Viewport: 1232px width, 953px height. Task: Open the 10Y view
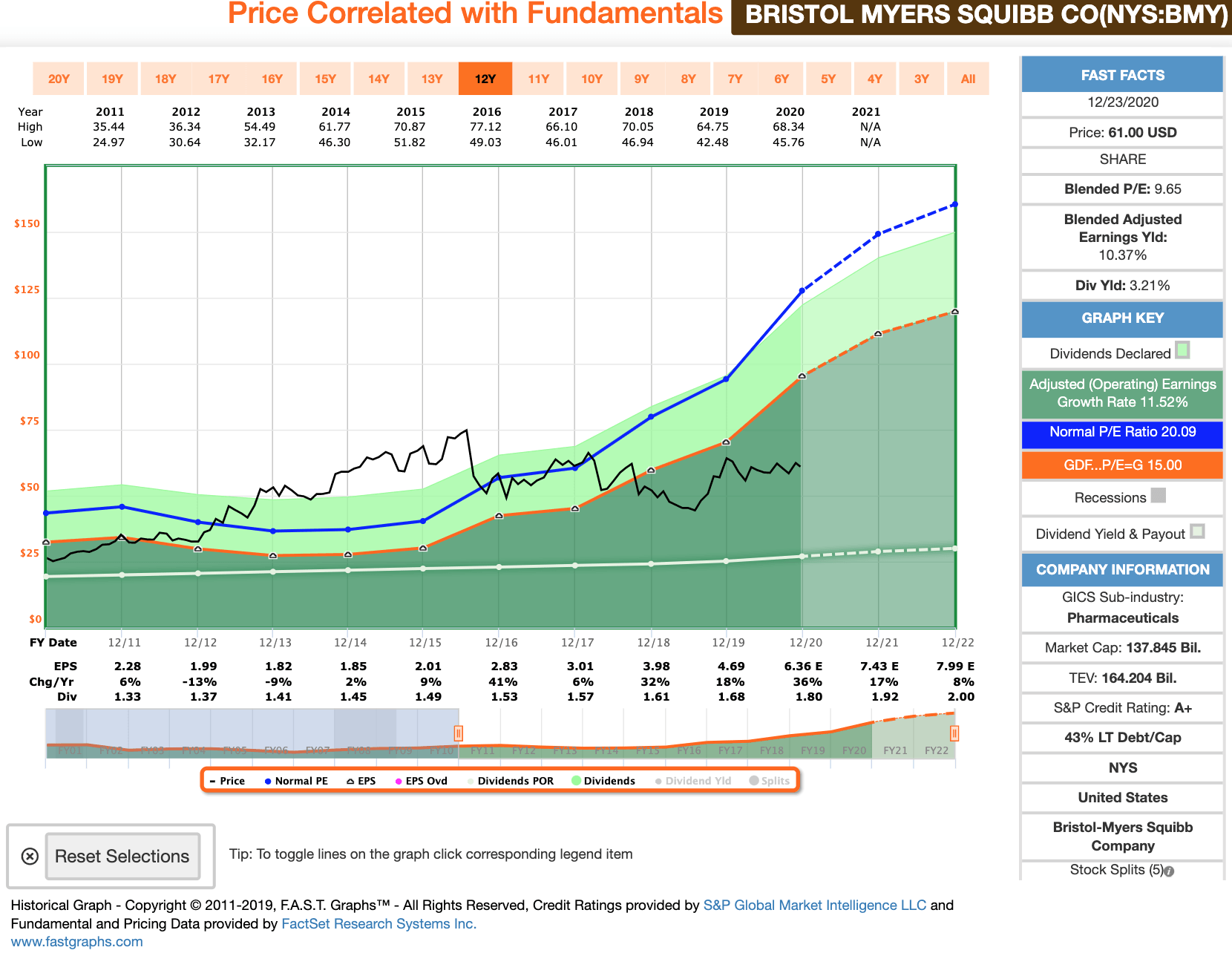point(592,78)
